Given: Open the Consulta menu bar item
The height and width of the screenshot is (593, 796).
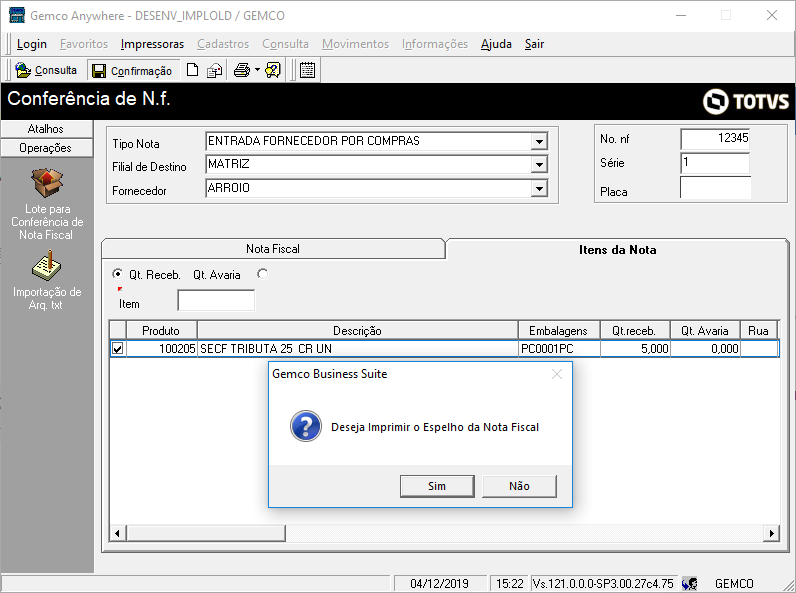Looking at the screenshot, I should [285, 44].
